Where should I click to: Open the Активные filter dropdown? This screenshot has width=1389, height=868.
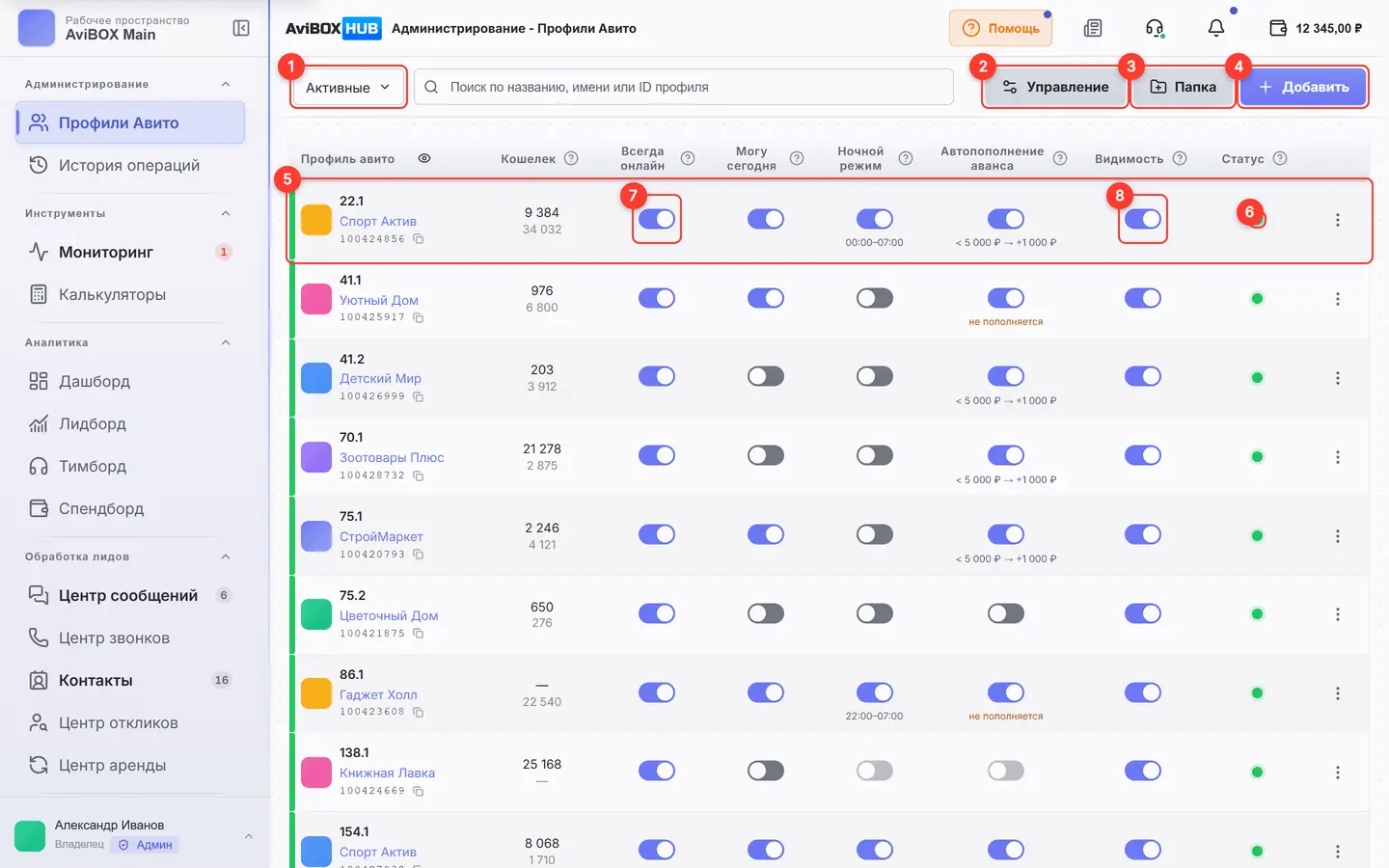point(348,87)
